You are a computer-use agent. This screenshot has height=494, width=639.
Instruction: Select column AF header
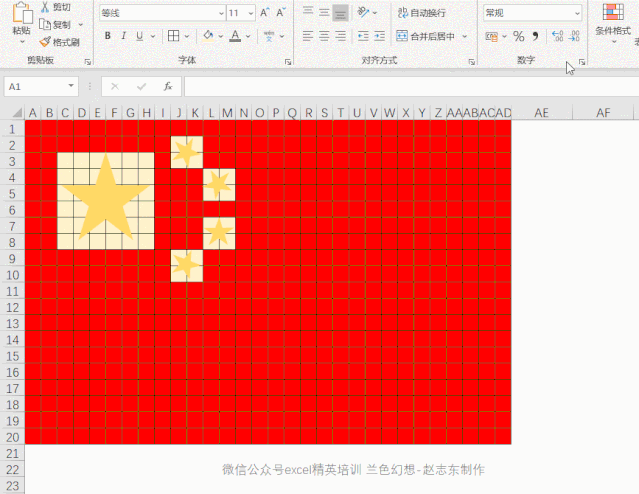point(603,112)
